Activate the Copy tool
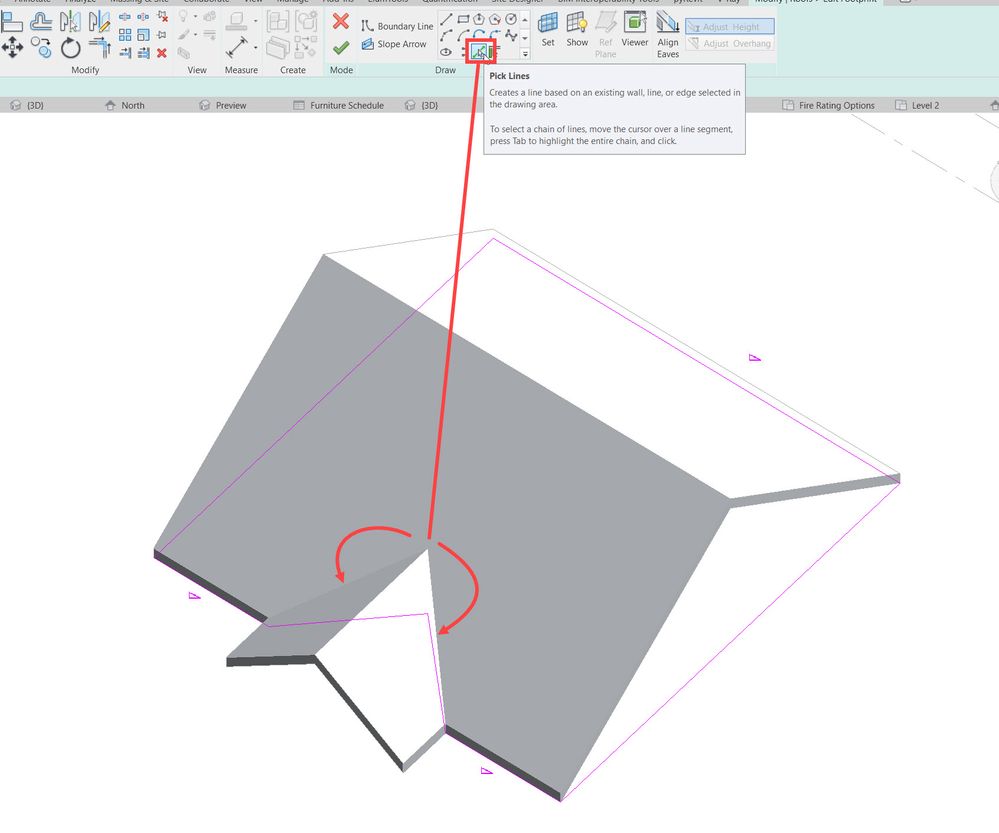999x833 pixels. (41, 47)
